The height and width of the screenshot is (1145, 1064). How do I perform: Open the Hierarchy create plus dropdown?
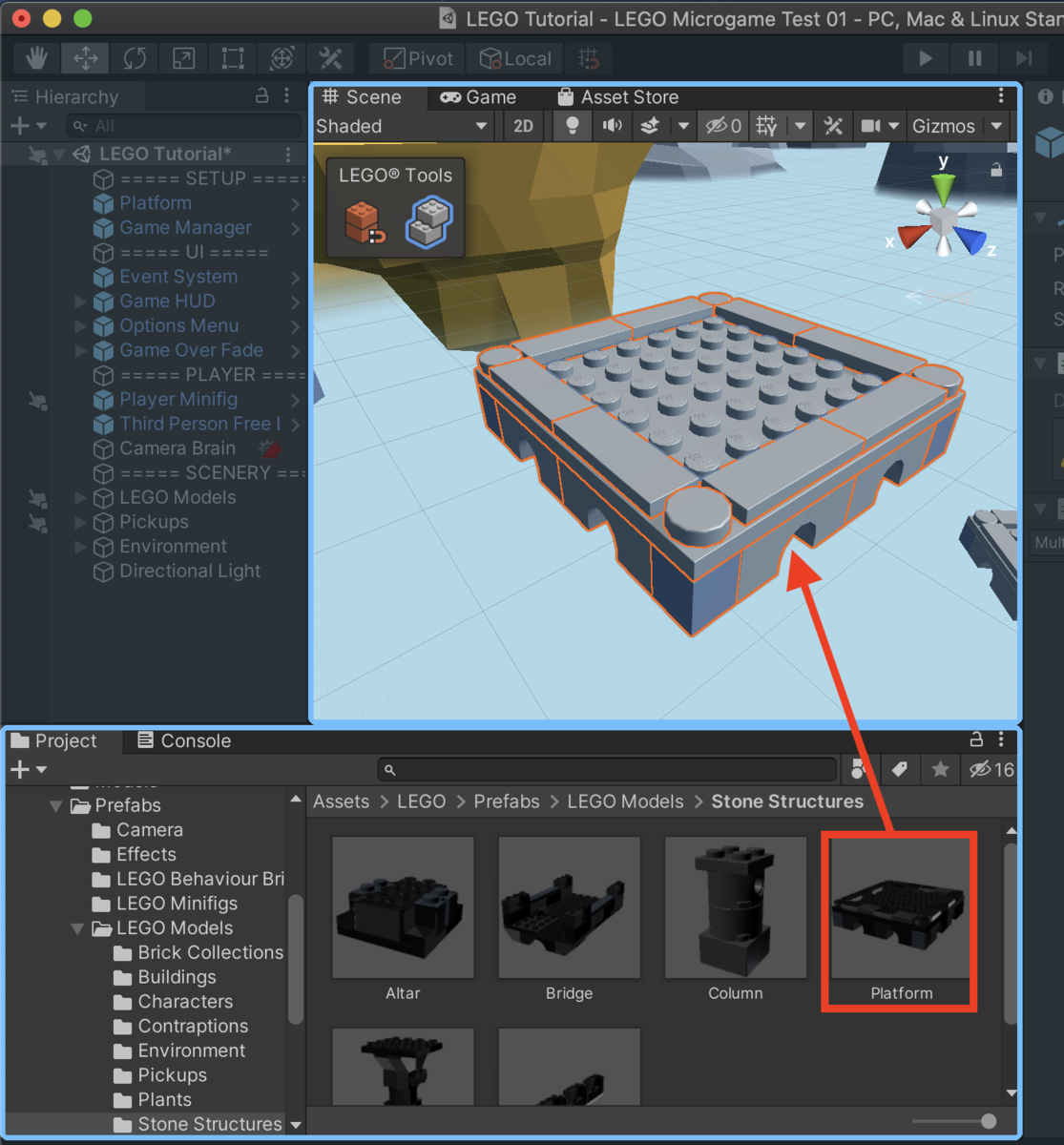point(28,126)
